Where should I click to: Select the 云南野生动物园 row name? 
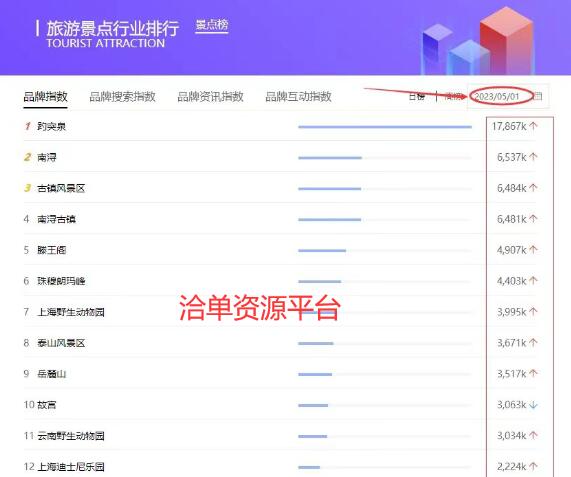coord(71,436)
